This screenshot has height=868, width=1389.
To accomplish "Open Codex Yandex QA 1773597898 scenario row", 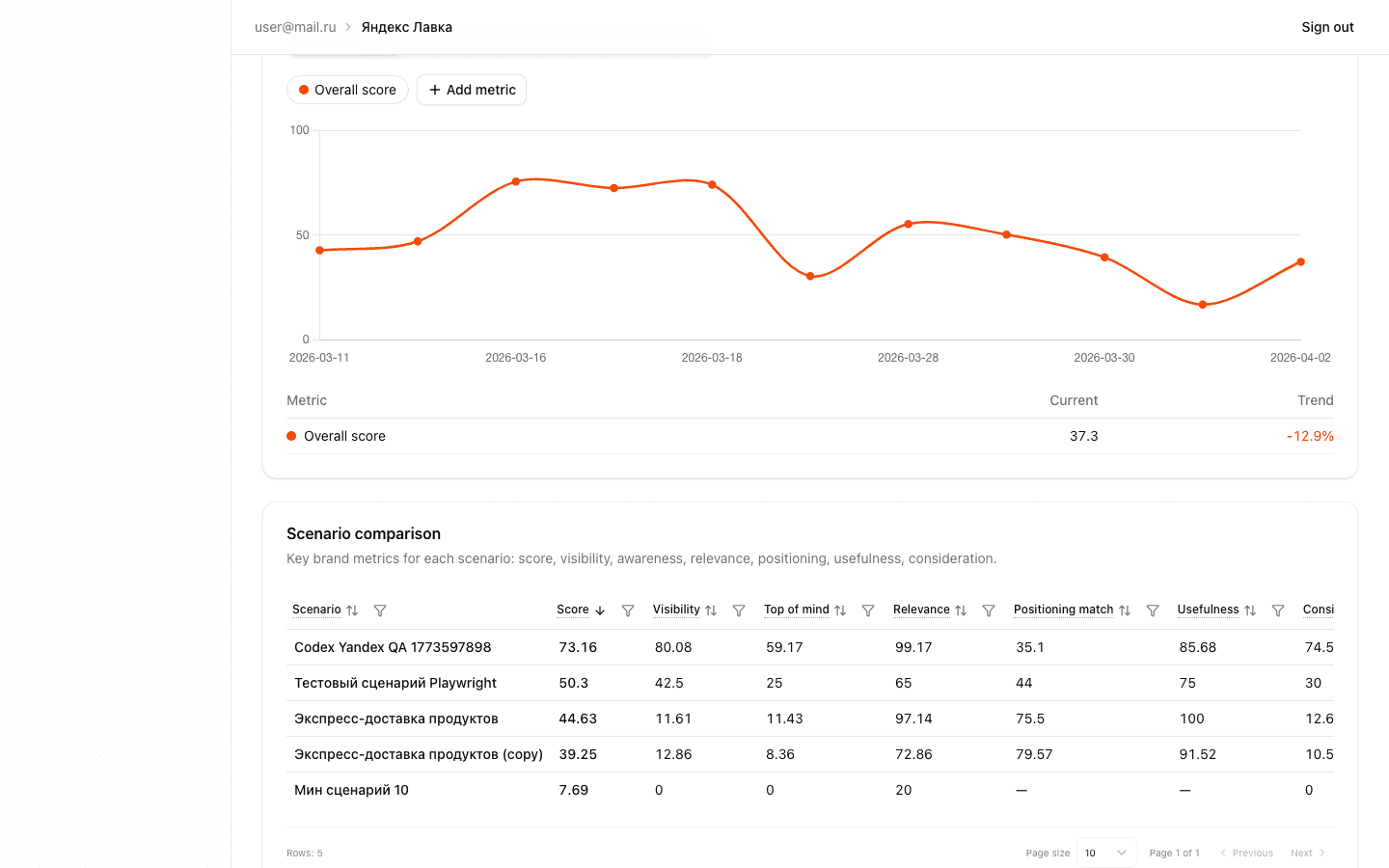I will pos(393,647).
